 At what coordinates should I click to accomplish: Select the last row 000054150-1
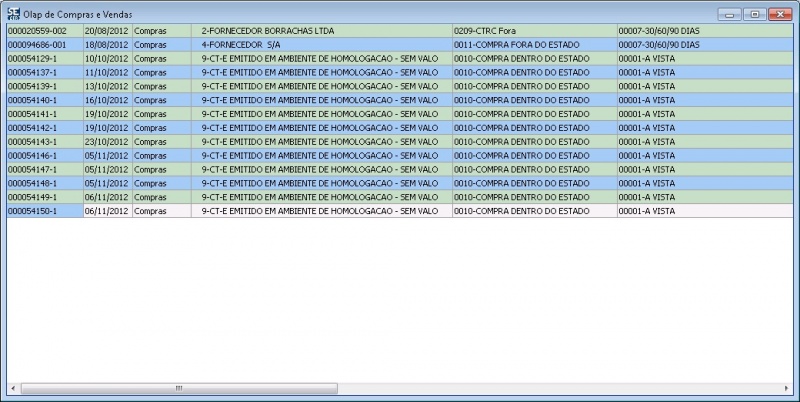[44, 211]
